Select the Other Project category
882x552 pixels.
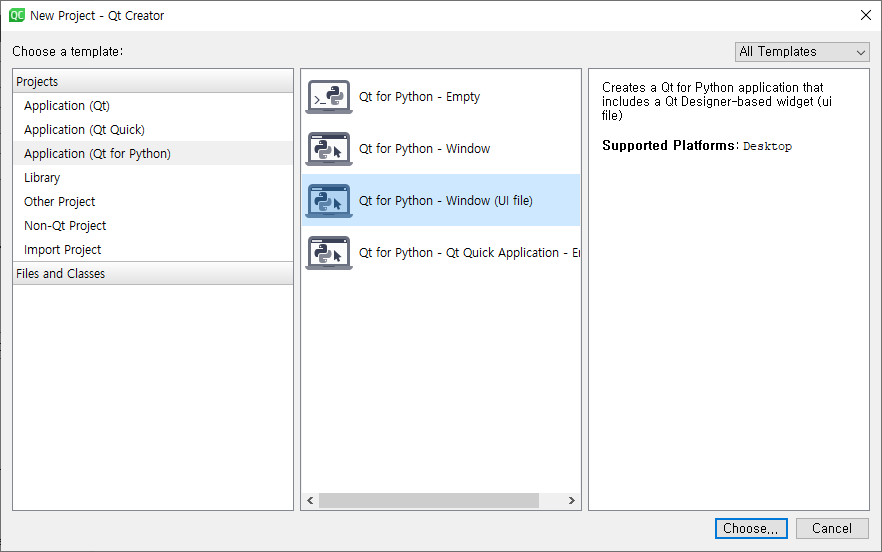pos(153,201)
